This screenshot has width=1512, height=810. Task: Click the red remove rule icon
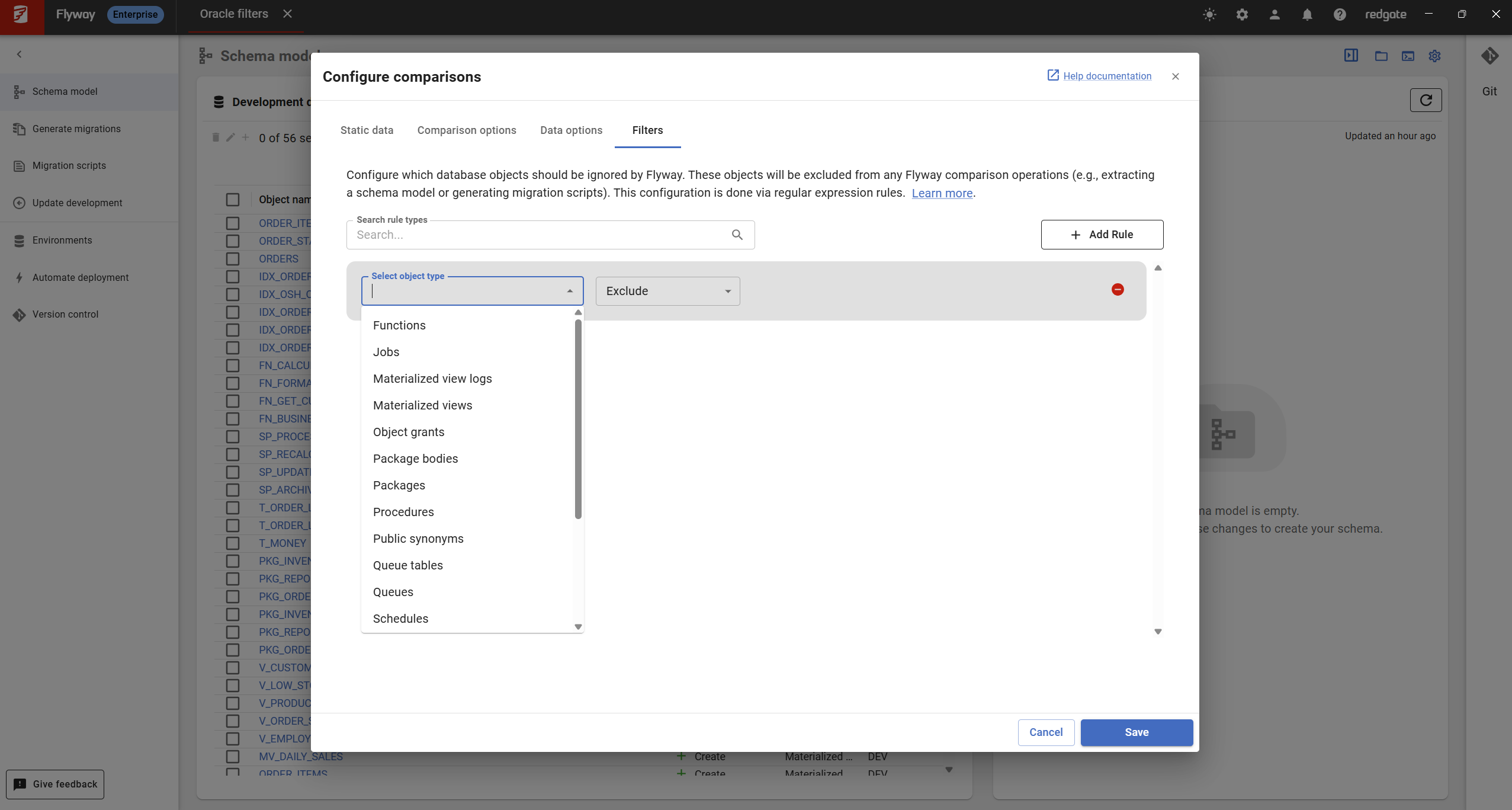(1118, 290)
